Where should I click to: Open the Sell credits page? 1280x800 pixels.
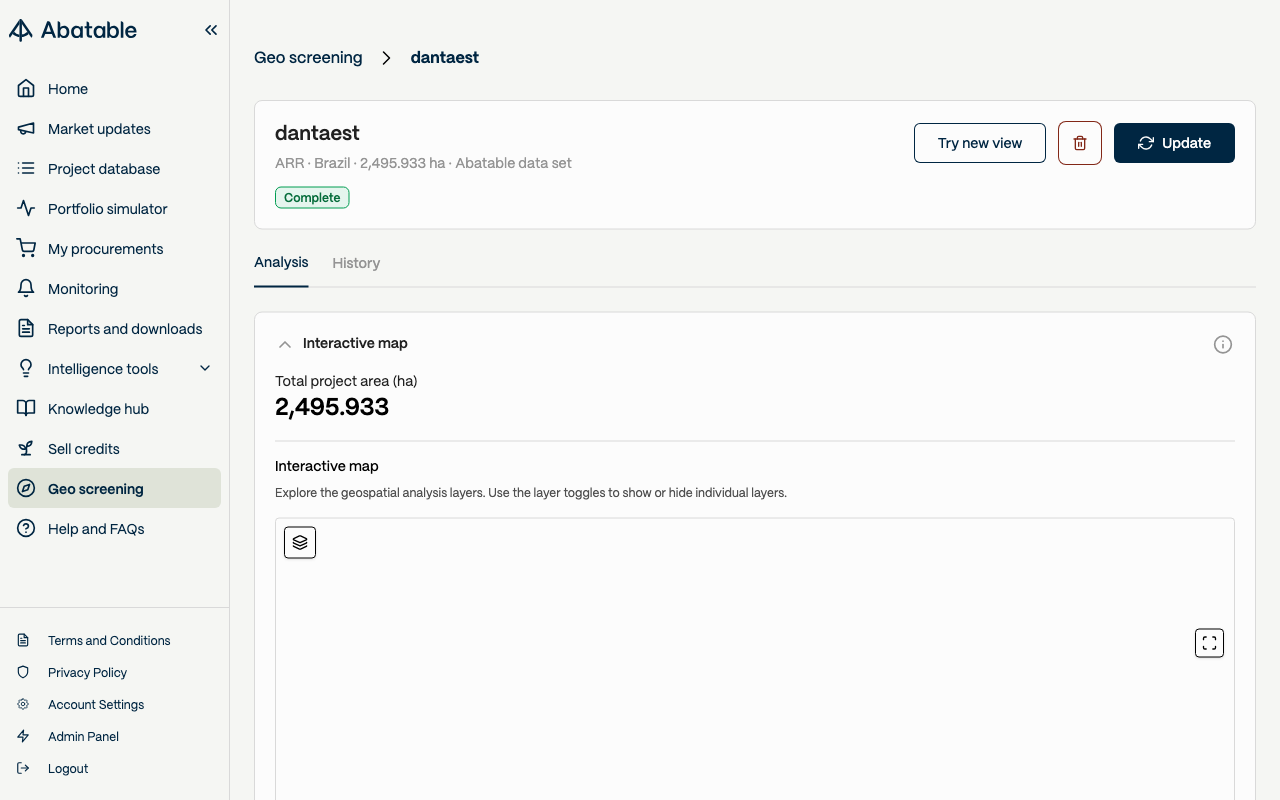[114, 449]
